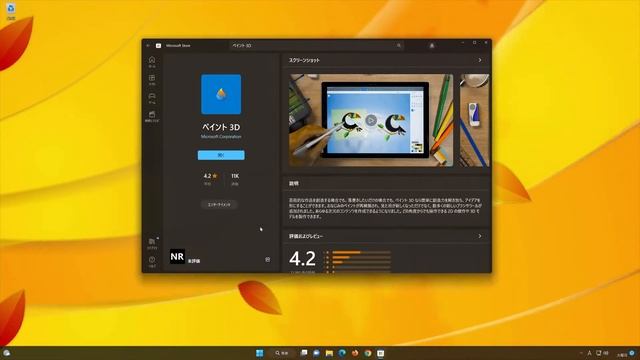Click the IME input mode indicator A
The width and height of the screenshot is (640, 360).
pos(589,353)
